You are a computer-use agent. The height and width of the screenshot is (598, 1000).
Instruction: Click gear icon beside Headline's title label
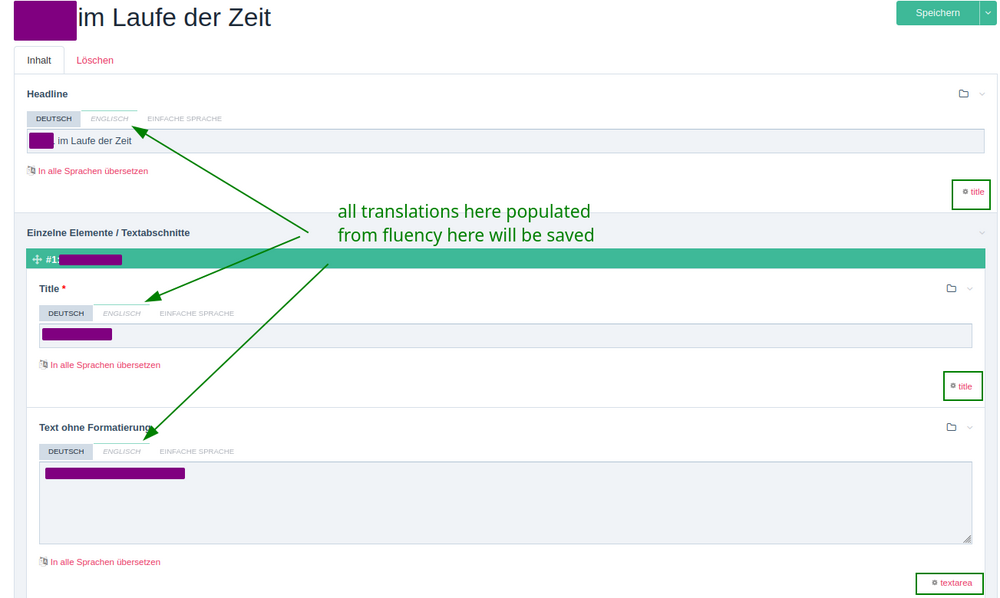[965, 191]
